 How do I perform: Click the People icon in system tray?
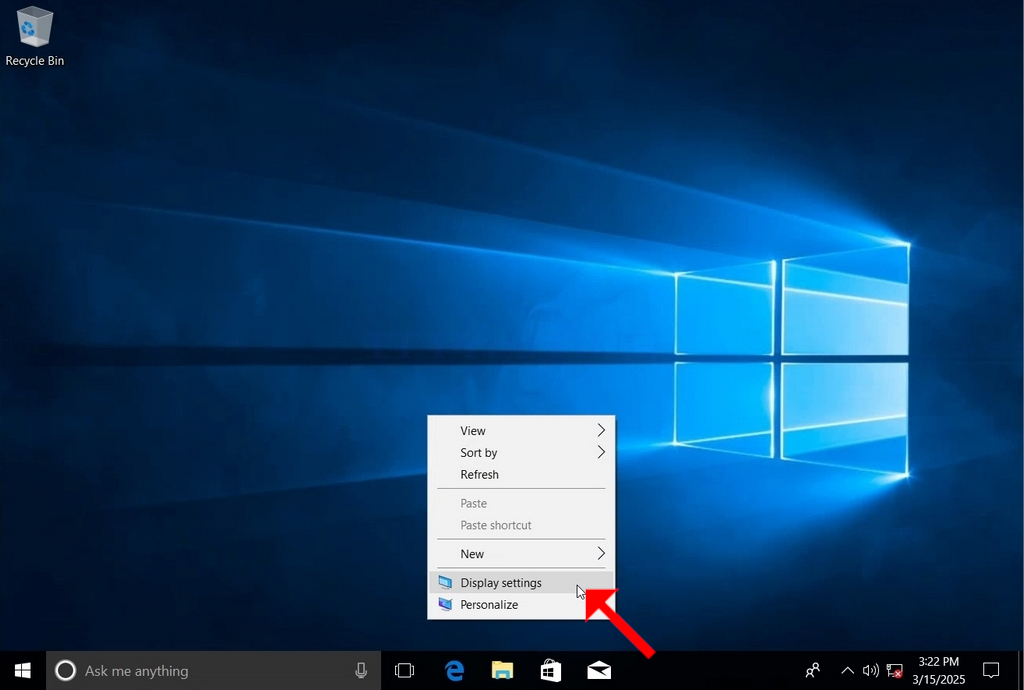pyautogui.click(x=812, y=670)
